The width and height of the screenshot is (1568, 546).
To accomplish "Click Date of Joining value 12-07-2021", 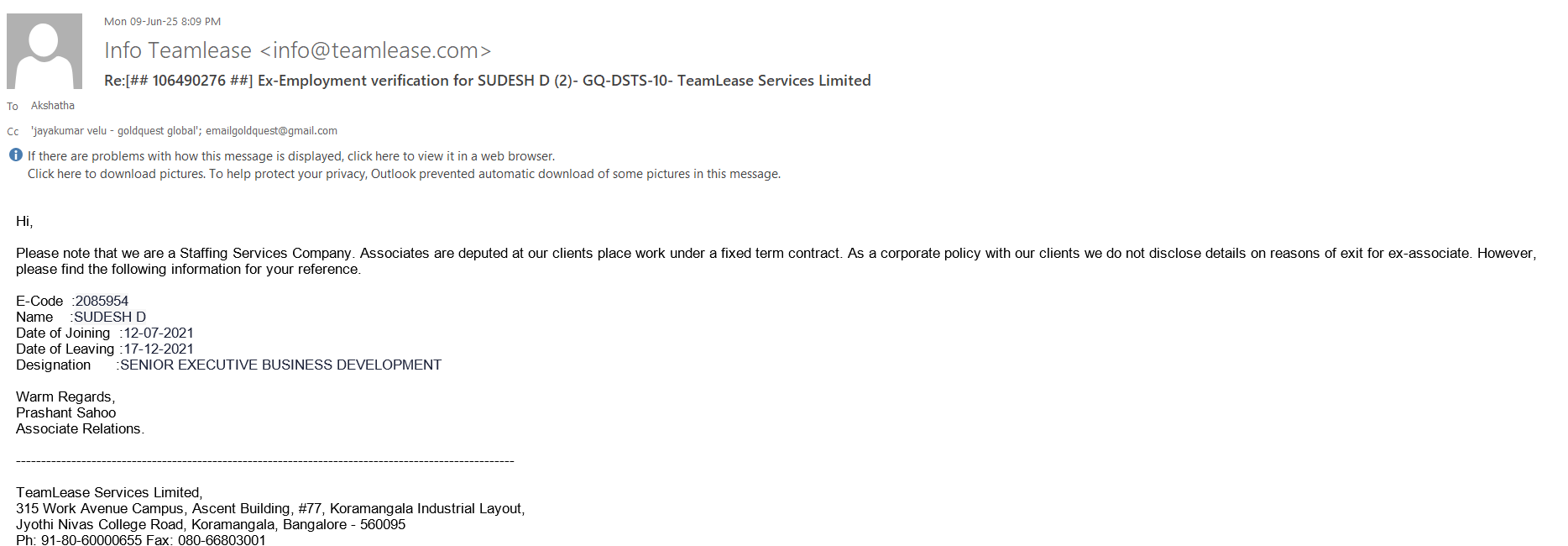I will tap(159, 333).
